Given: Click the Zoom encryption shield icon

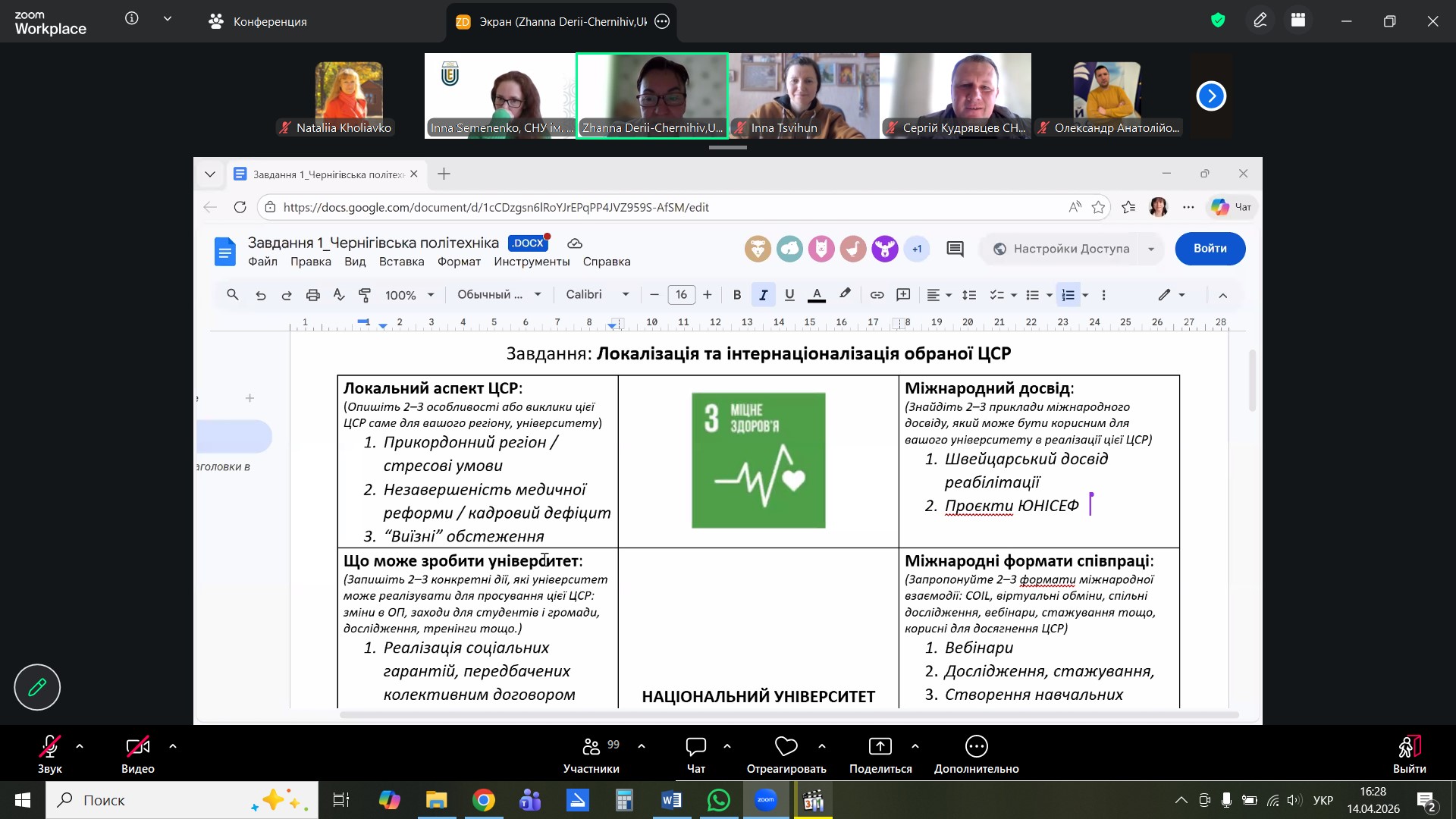Looking at the screenshot, I should click(x=1218, y=20).
